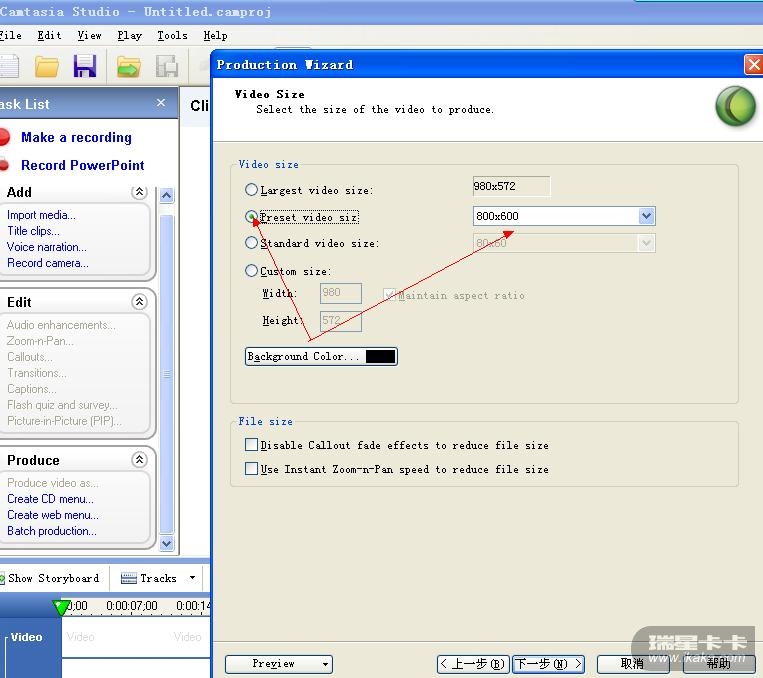Click the grayed Save-as toolbar icon
This screenshot has width=763, height=678.
click(x=167, y=67)
